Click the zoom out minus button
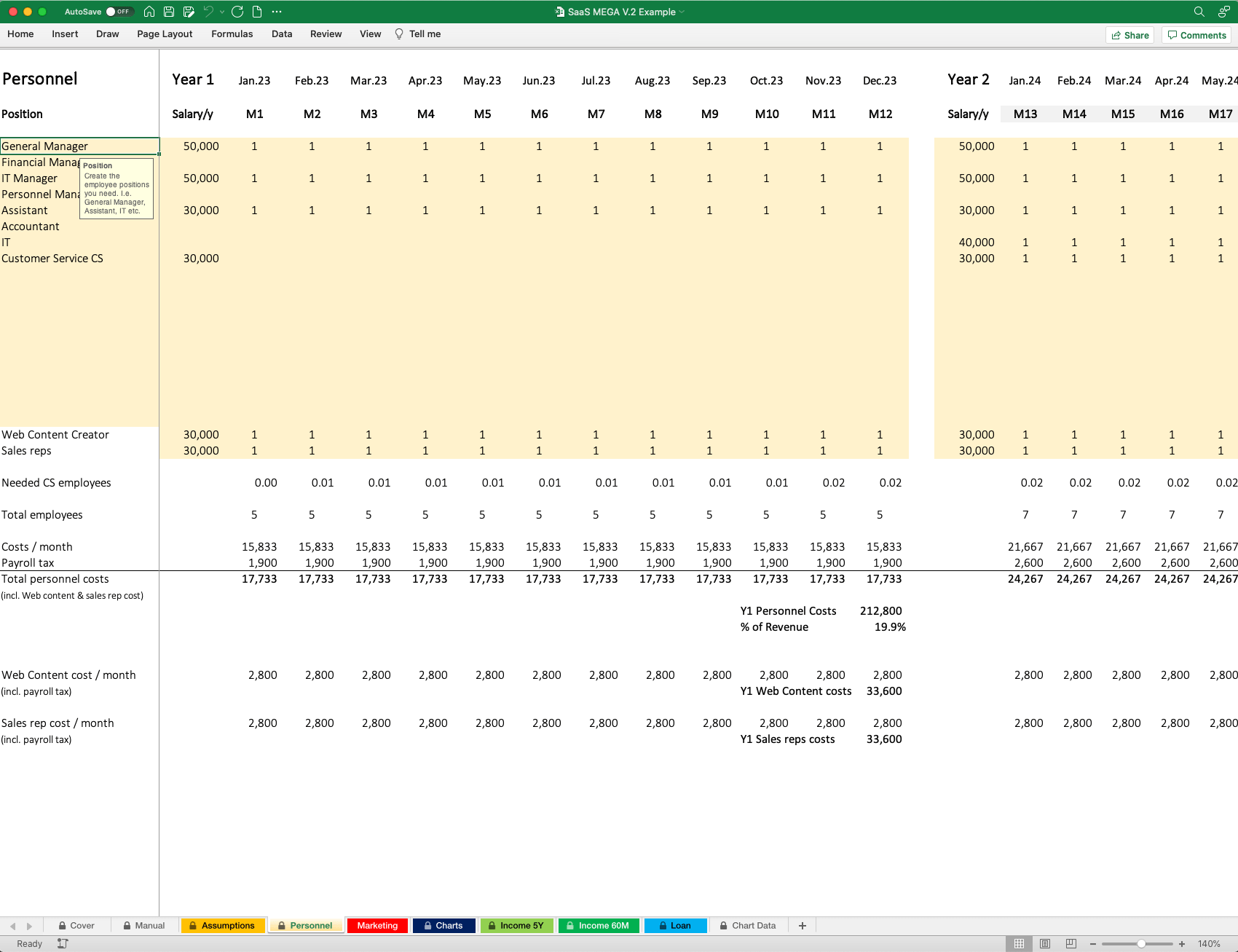The image size is (1238, 952). click(x=1093, y=944)
